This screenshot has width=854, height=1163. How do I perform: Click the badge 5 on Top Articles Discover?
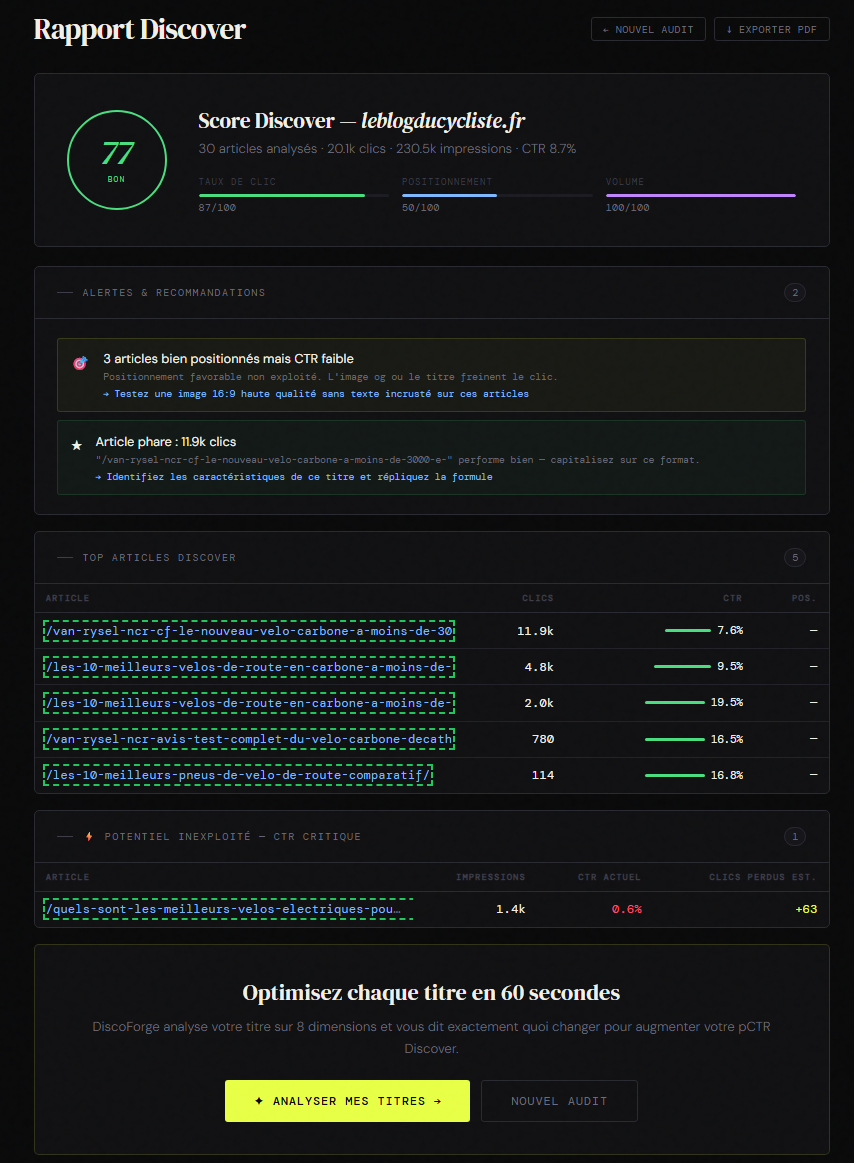click(794, 558)
